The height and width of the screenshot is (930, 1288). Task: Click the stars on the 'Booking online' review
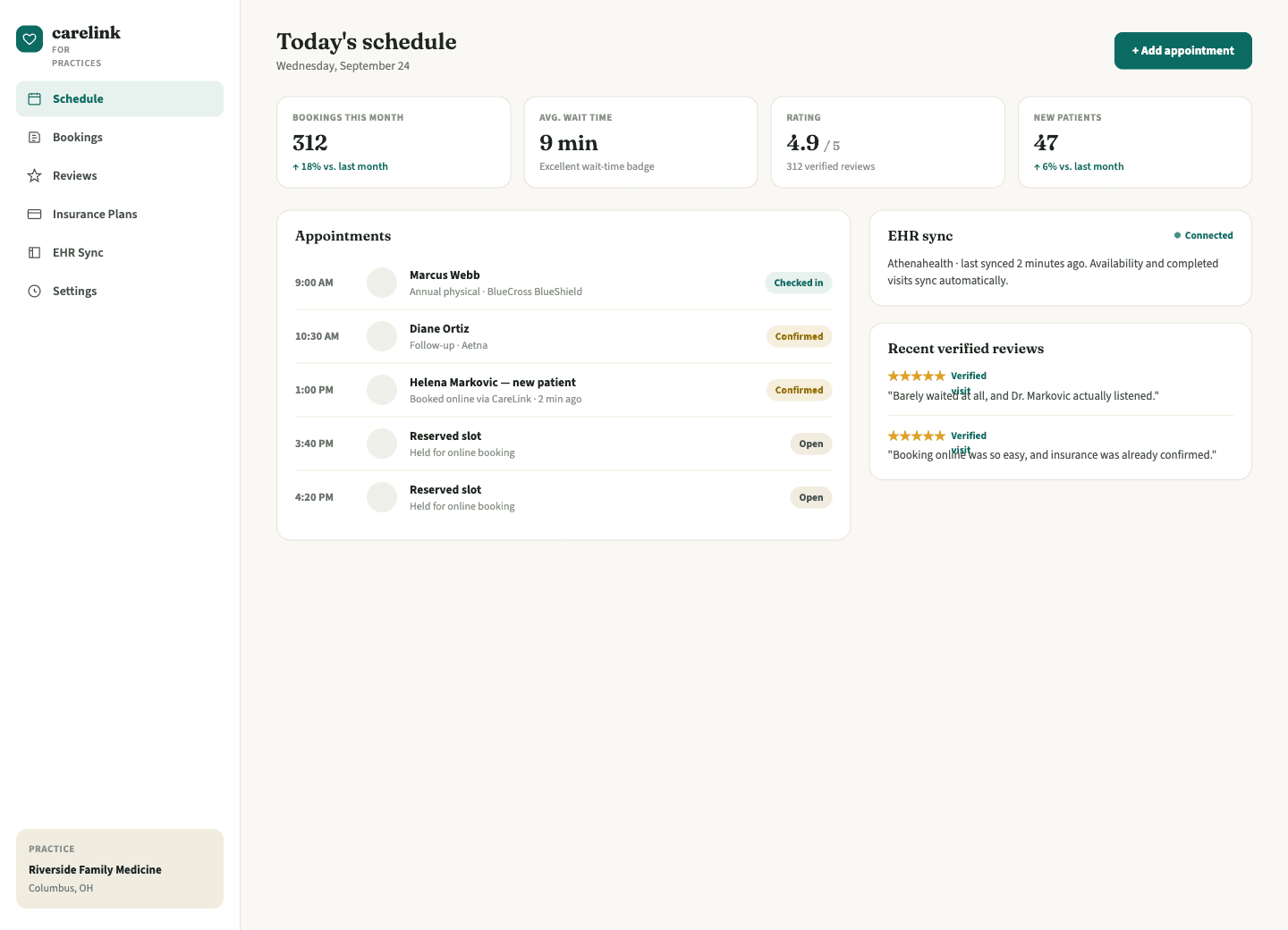coord(916,435)
